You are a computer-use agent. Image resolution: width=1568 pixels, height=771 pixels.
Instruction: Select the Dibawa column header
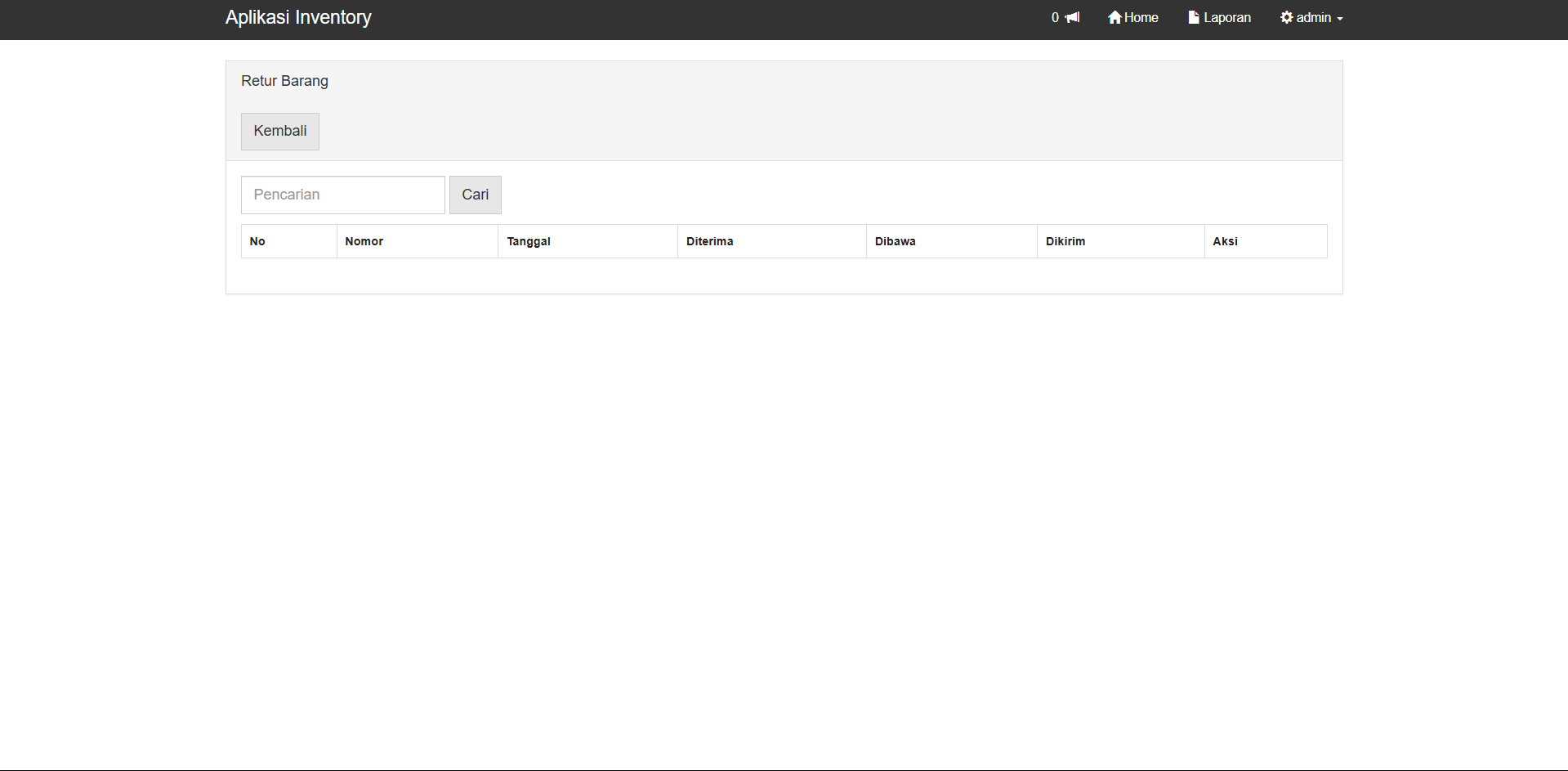pos(895,241)
